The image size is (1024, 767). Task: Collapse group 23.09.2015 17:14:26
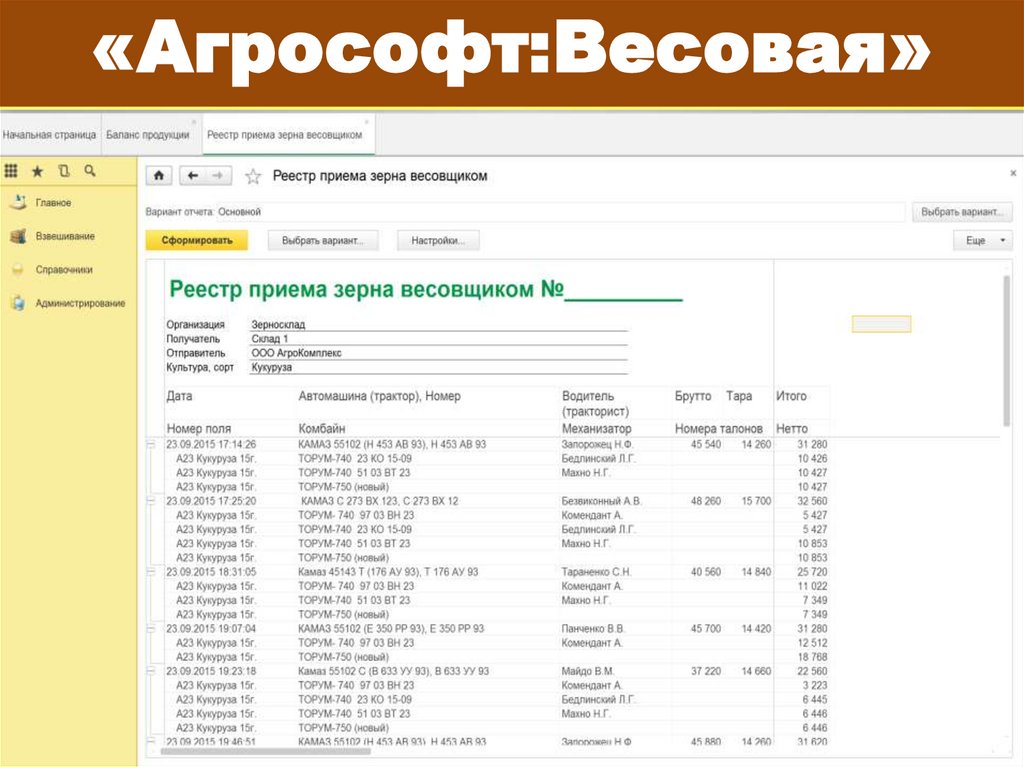point(151,444)
